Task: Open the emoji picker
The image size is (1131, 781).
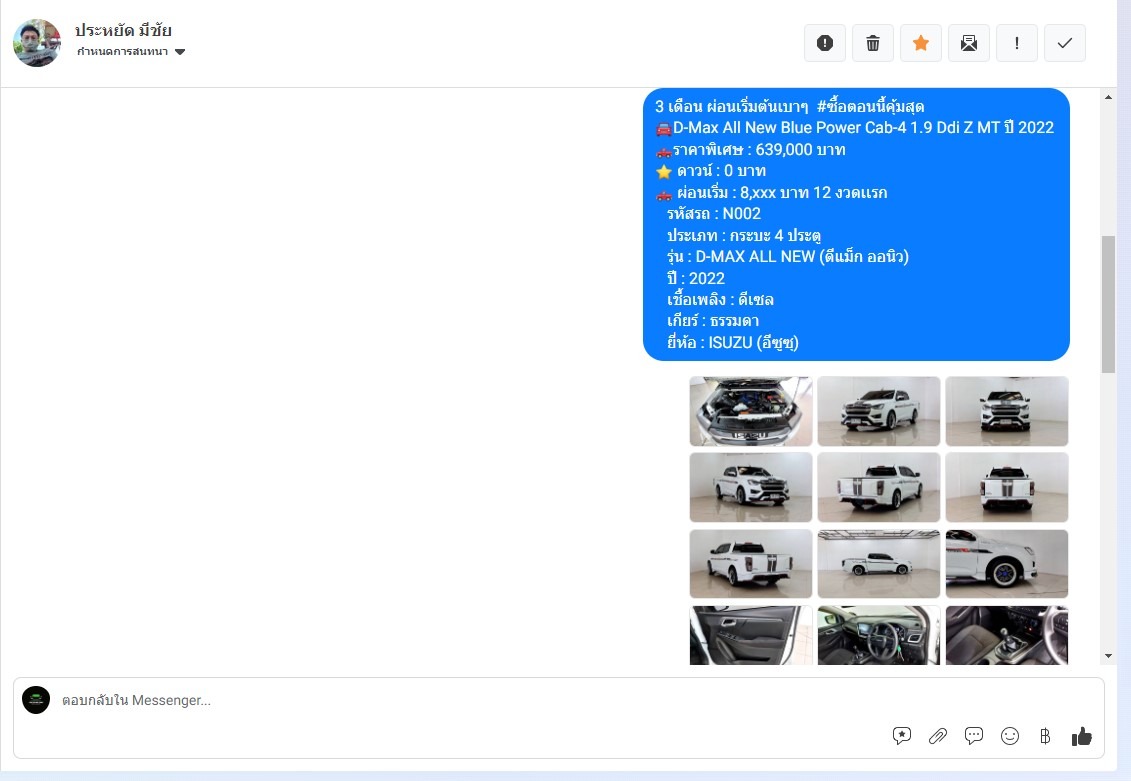Action: [x=1010, y=736]
